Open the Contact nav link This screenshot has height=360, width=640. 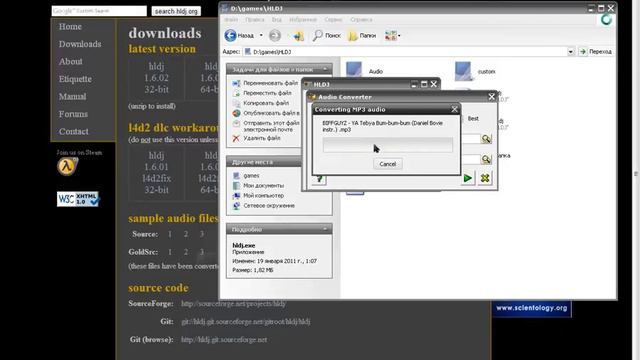pos(73,132)
